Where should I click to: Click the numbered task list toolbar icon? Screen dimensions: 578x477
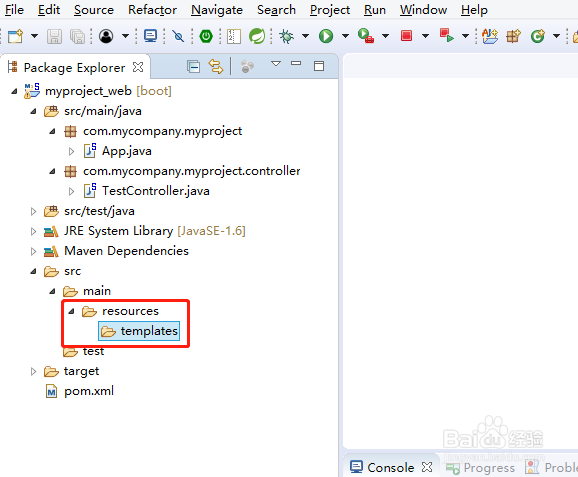(234, 36)
